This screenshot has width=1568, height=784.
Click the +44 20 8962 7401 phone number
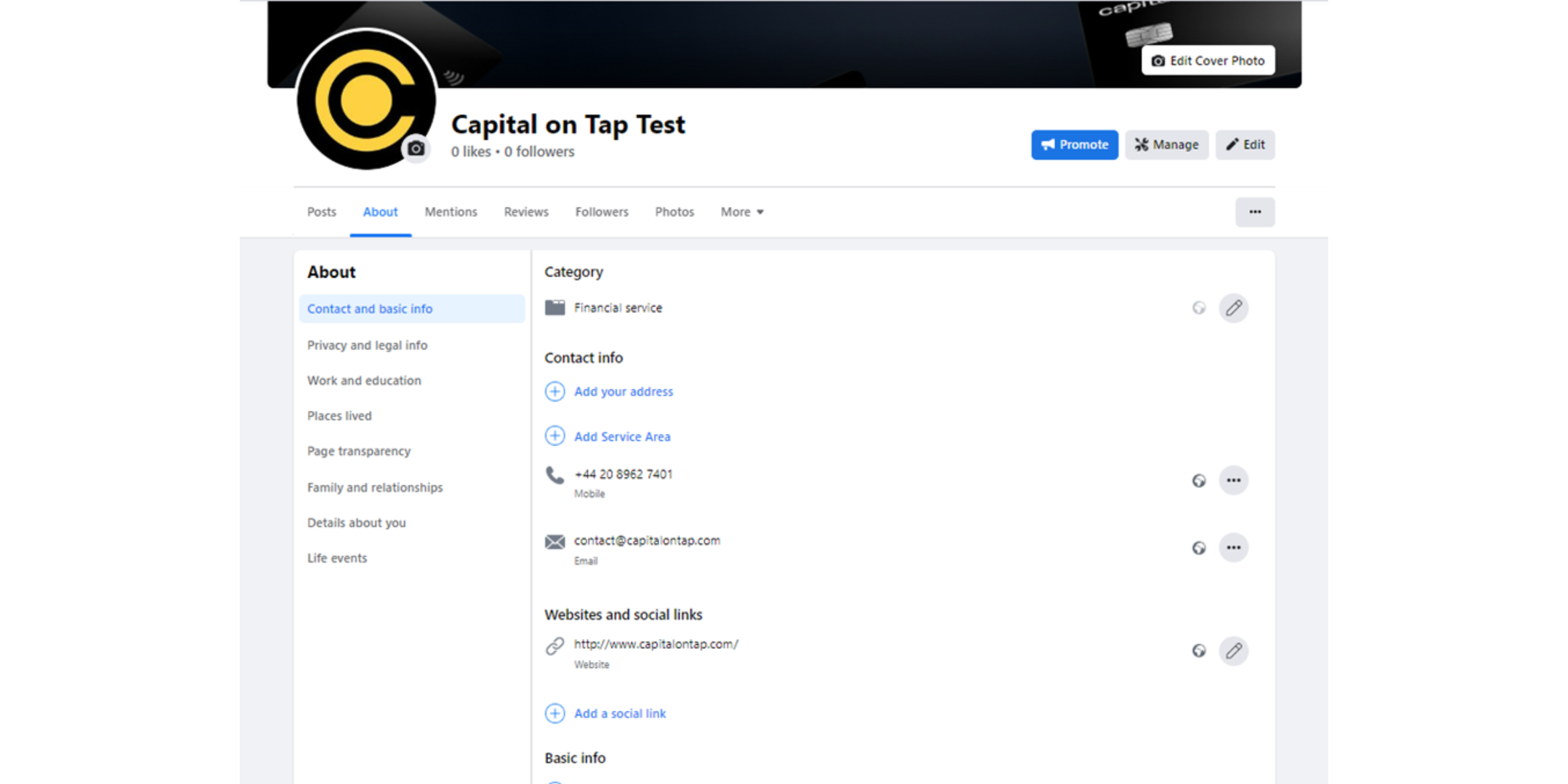coord(623,474)
